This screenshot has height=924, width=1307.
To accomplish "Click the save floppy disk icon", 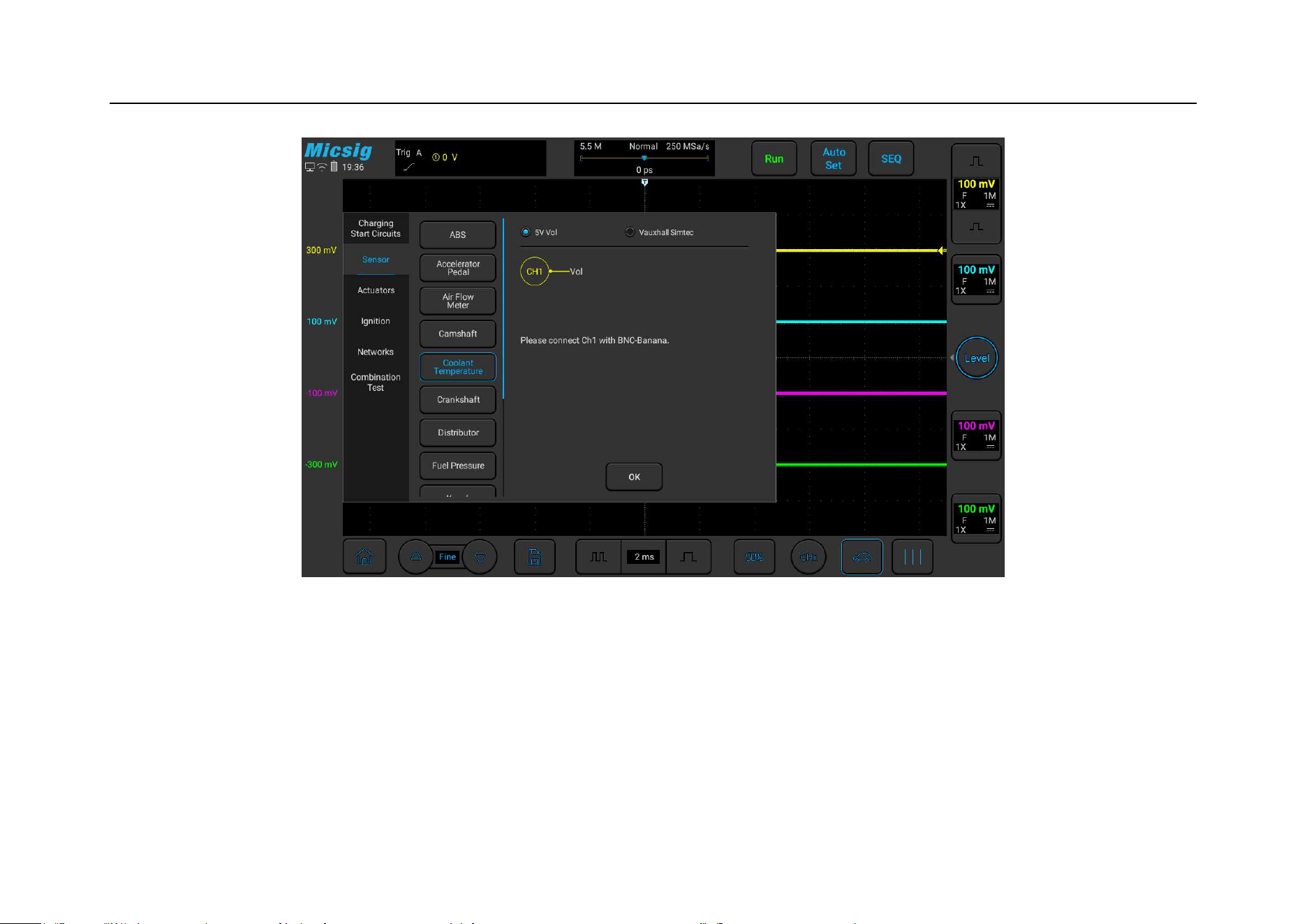I will (x=535, y=557).
